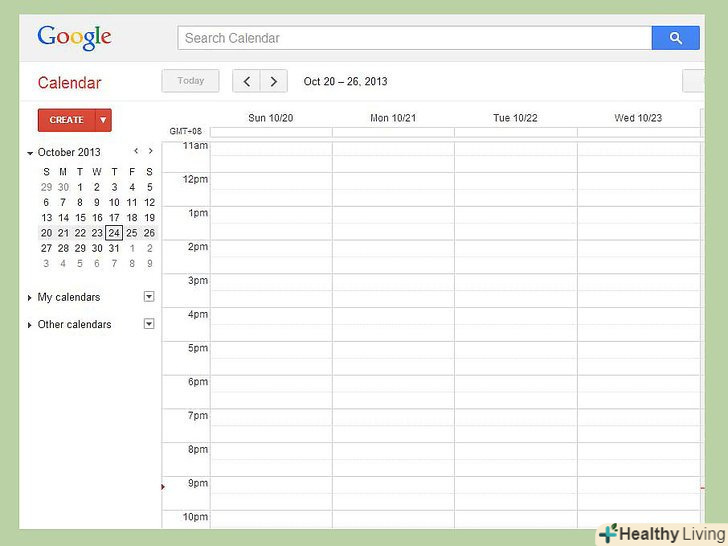Show next month in mini calendar
Viewport: 728px width, 546px height.
[150, 151]
